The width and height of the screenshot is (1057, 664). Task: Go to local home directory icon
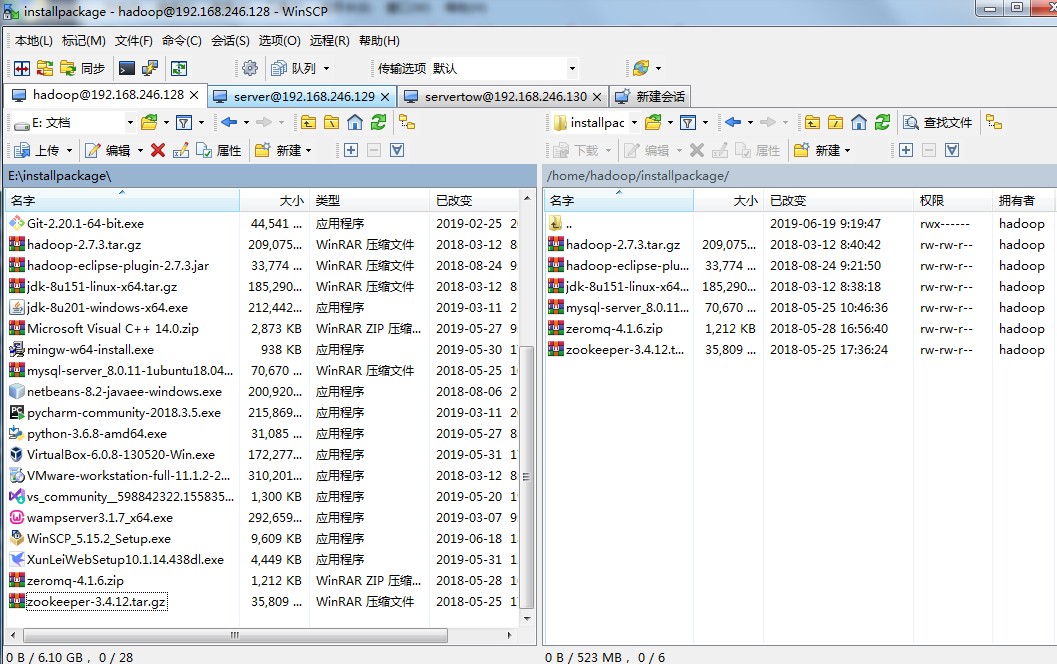(355, 123)
